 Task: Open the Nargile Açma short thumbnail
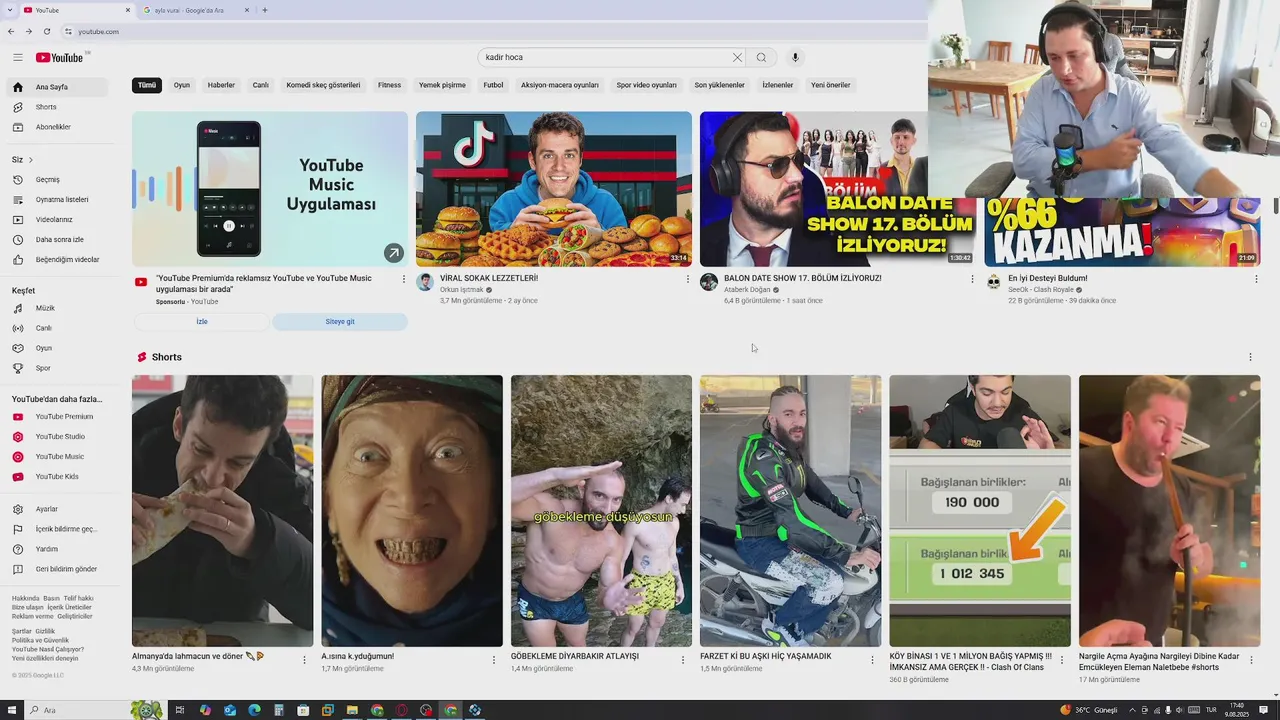tap(1169, 511)
